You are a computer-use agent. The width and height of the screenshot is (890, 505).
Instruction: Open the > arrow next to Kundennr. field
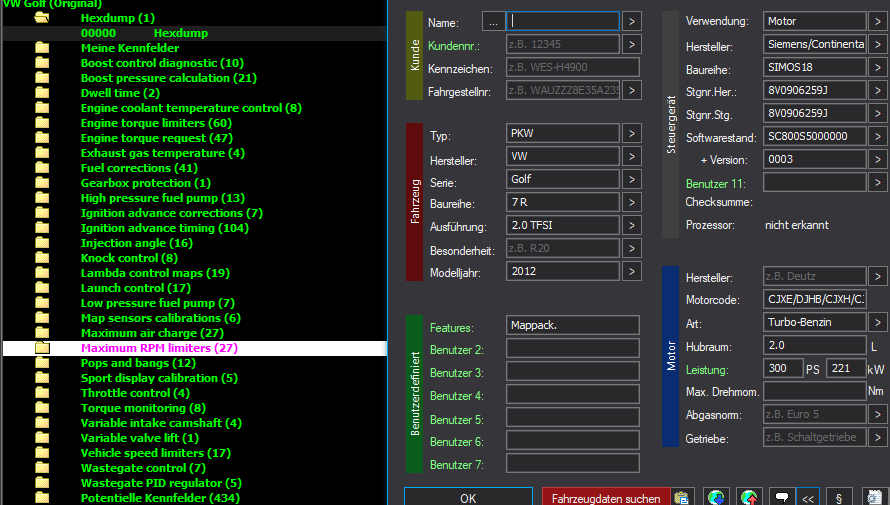coord(632,44)
